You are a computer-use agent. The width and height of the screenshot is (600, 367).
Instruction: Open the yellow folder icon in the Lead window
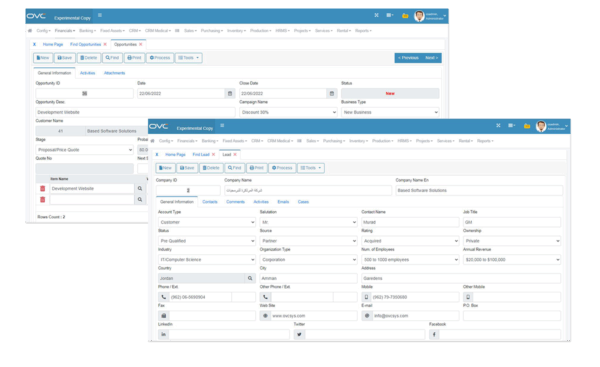point(527,126)
